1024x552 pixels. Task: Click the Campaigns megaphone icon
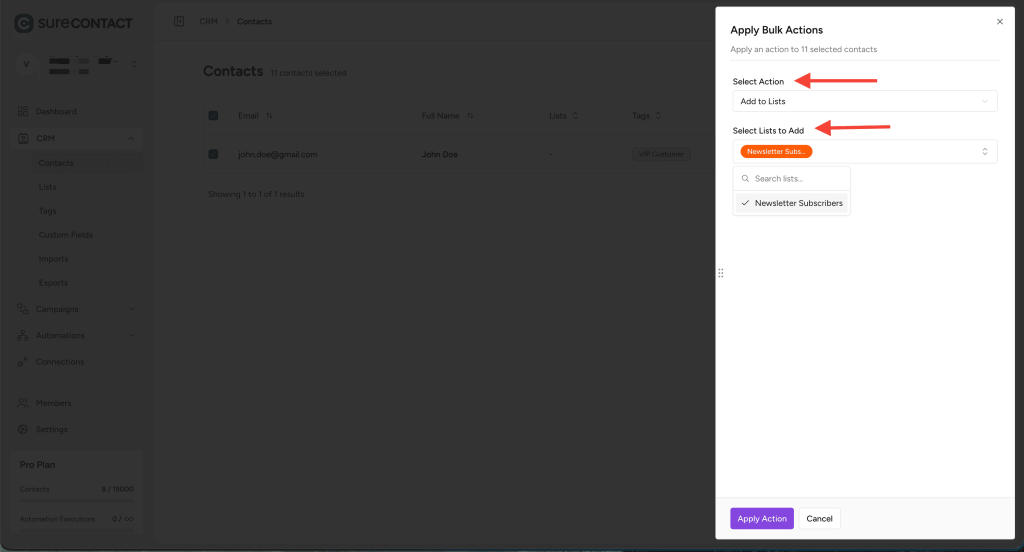point(23,309)
